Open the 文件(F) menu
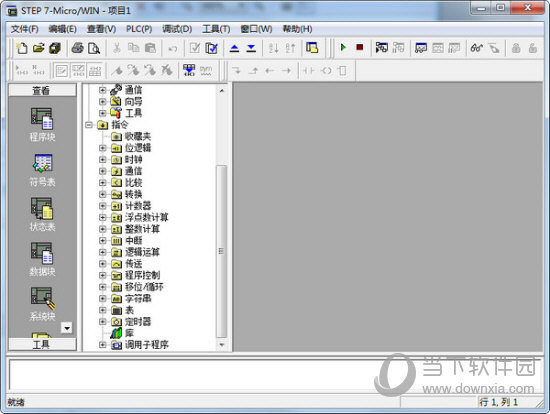The height and width of the screenshot is (414, 550). [x=25, y=29]
